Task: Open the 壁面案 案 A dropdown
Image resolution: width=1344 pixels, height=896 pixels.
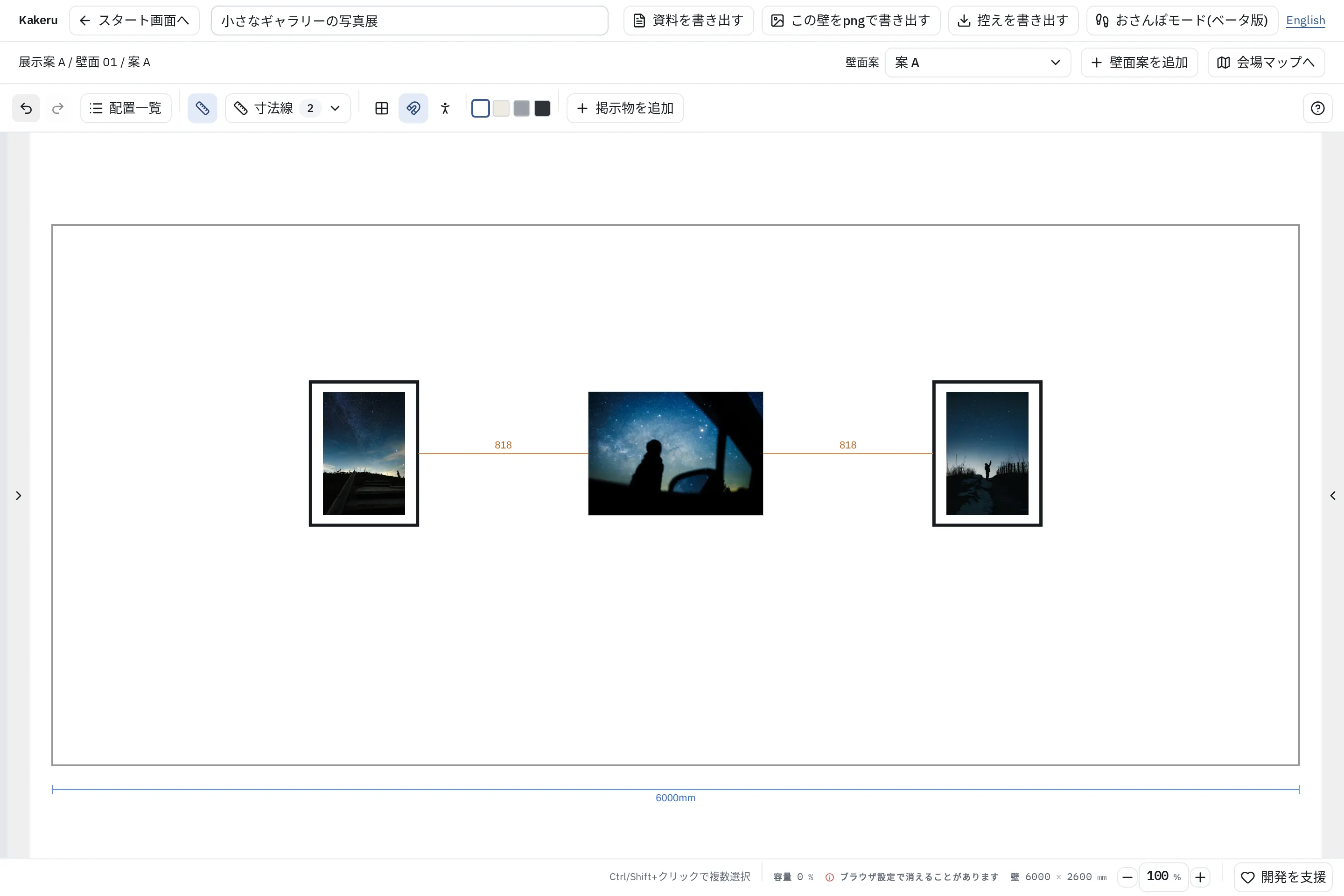Action: click(978, 62)
